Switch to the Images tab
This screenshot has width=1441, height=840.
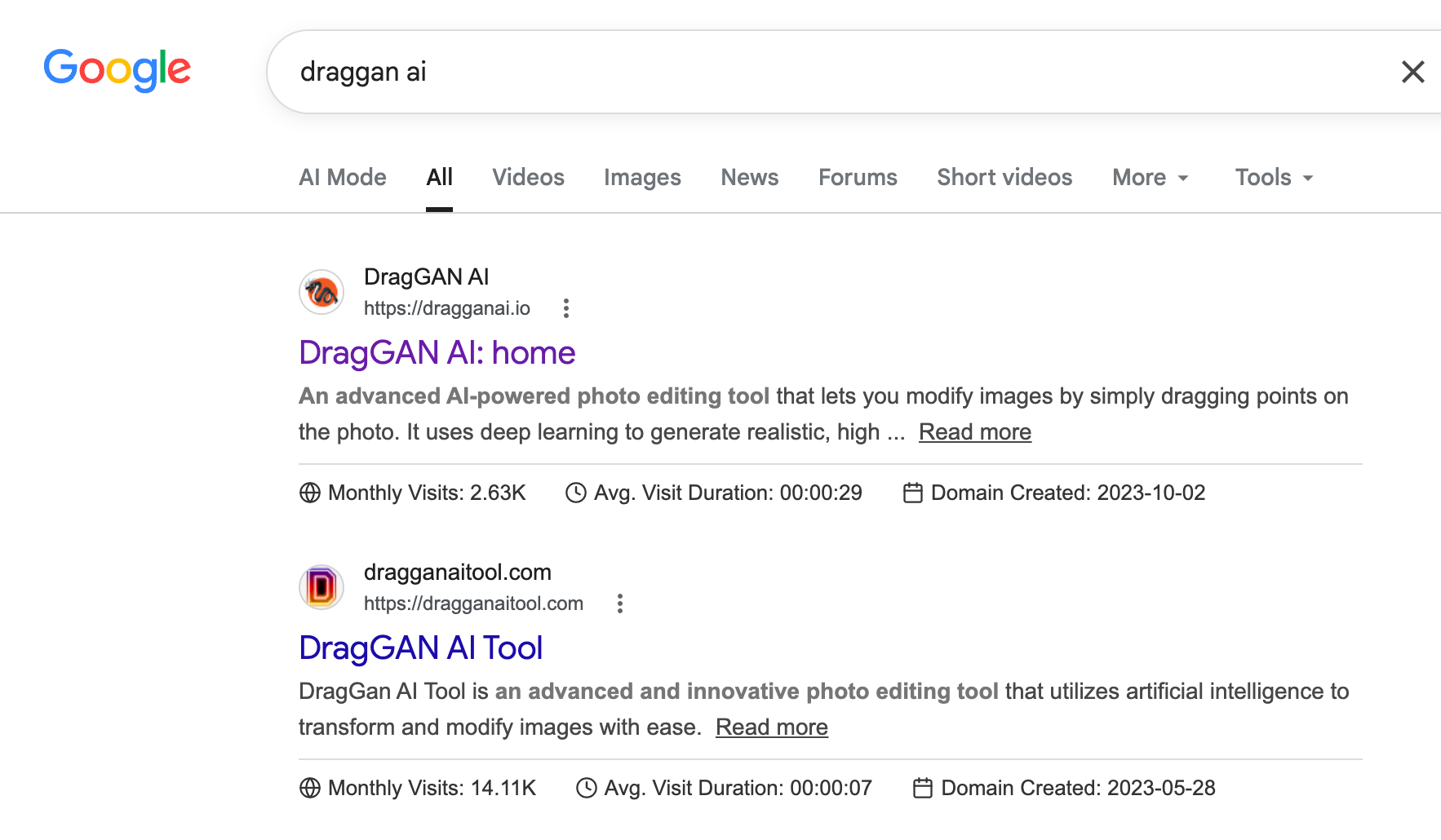point(642,178)
